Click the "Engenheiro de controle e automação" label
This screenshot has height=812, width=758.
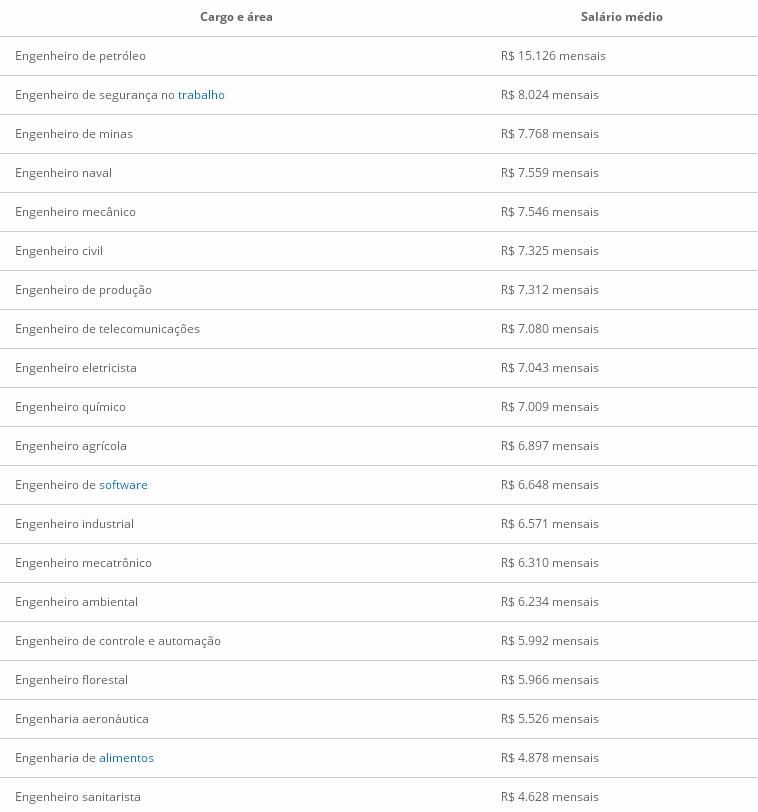point(118,641)
